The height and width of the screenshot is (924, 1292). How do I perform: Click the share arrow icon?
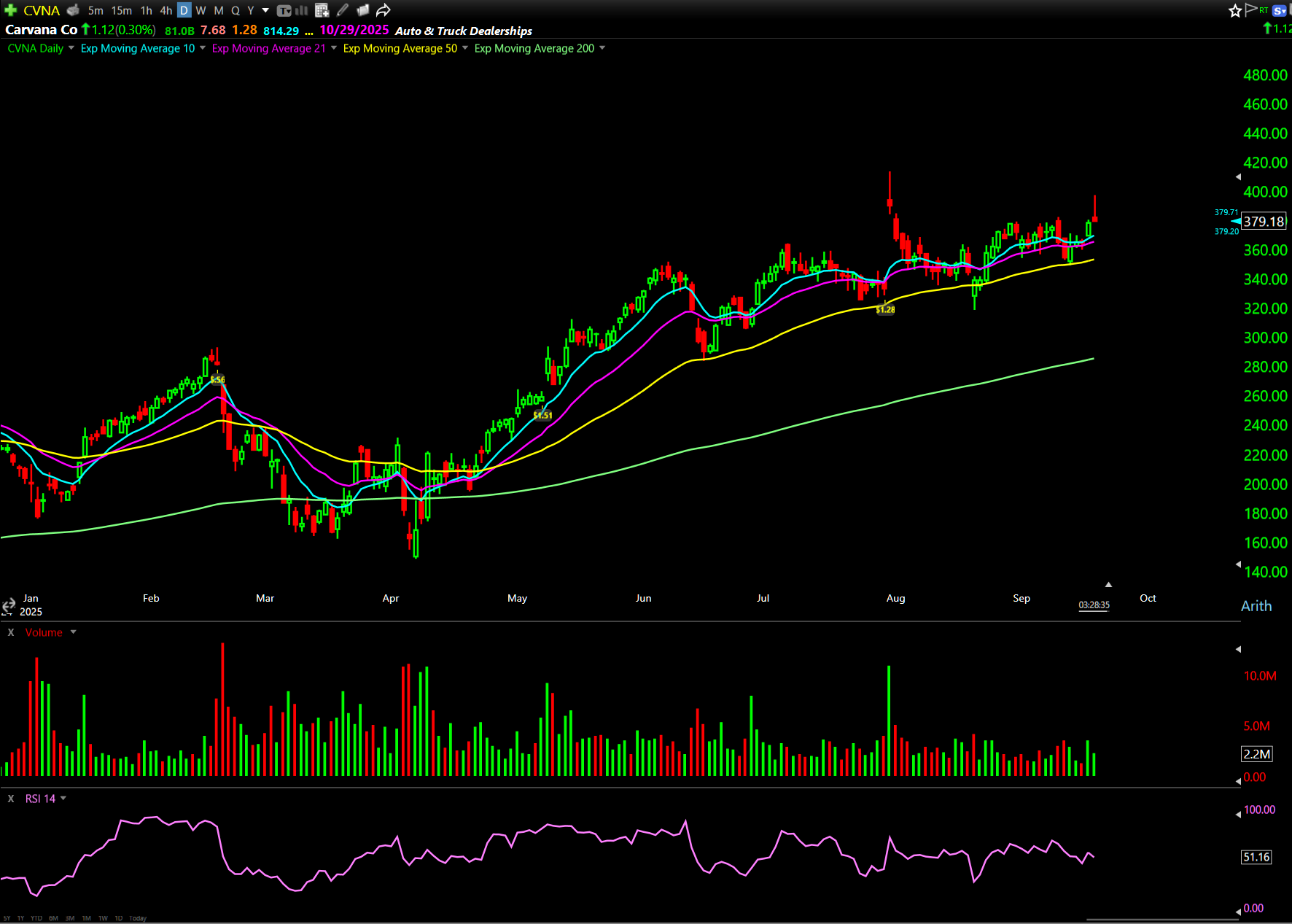(x=384, y=10)
